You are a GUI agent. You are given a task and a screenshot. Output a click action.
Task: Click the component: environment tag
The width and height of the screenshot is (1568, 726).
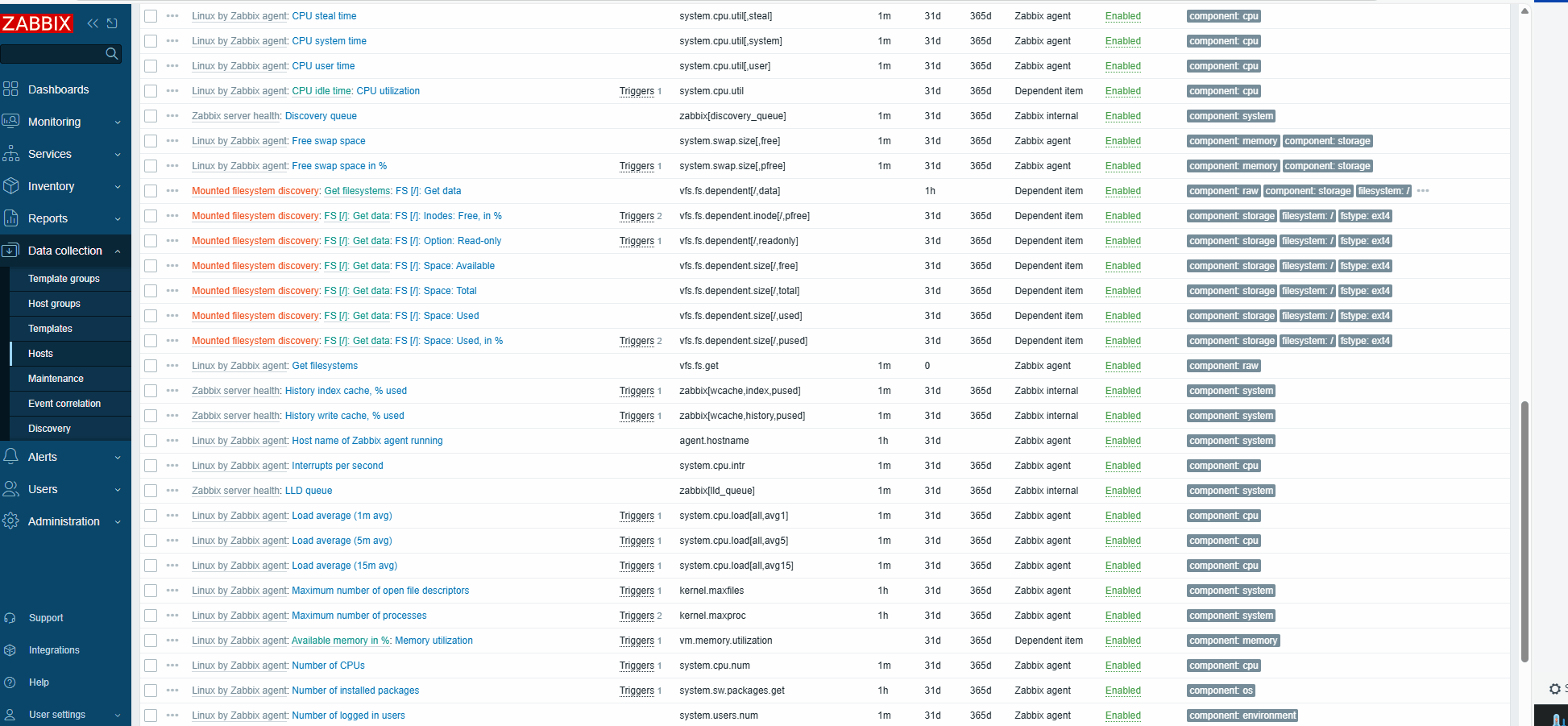click(1242, 716)
